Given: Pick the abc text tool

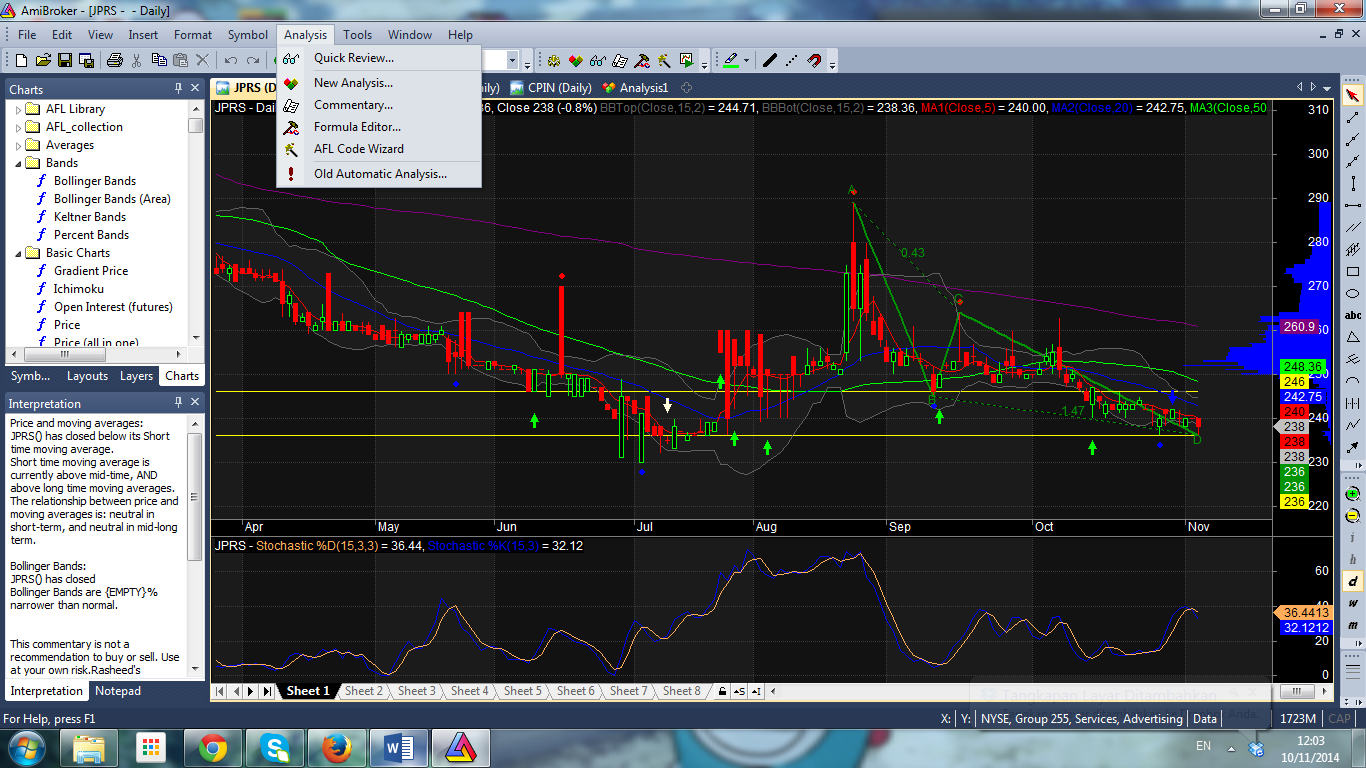Looking at the screenshot, I should pyautogui.click(x=1353, y=315).
